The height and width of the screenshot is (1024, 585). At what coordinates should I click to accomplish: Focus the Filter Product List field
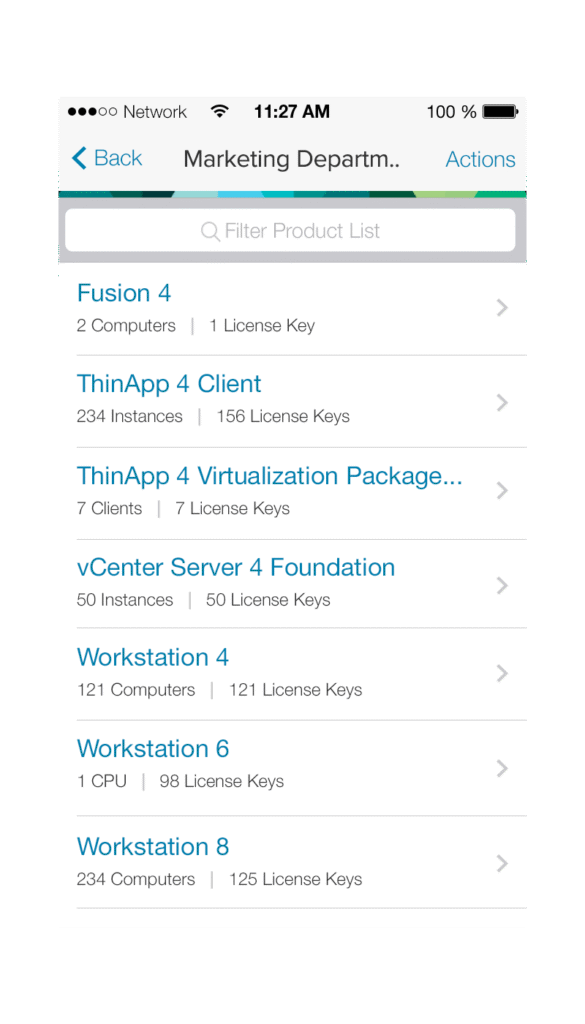pyautogui.click(x=291, y=231)
